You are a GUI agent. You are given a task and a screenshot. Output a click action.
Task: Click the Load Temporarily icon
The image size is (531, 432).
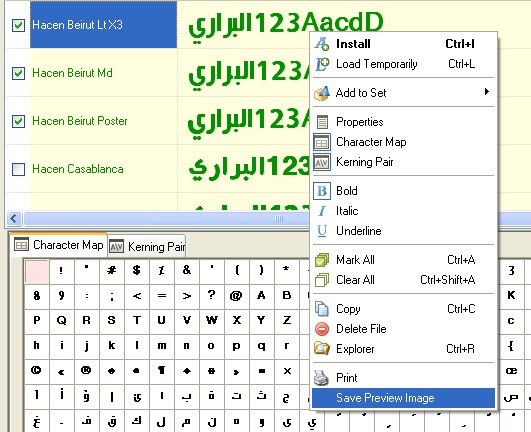(322, 64)
